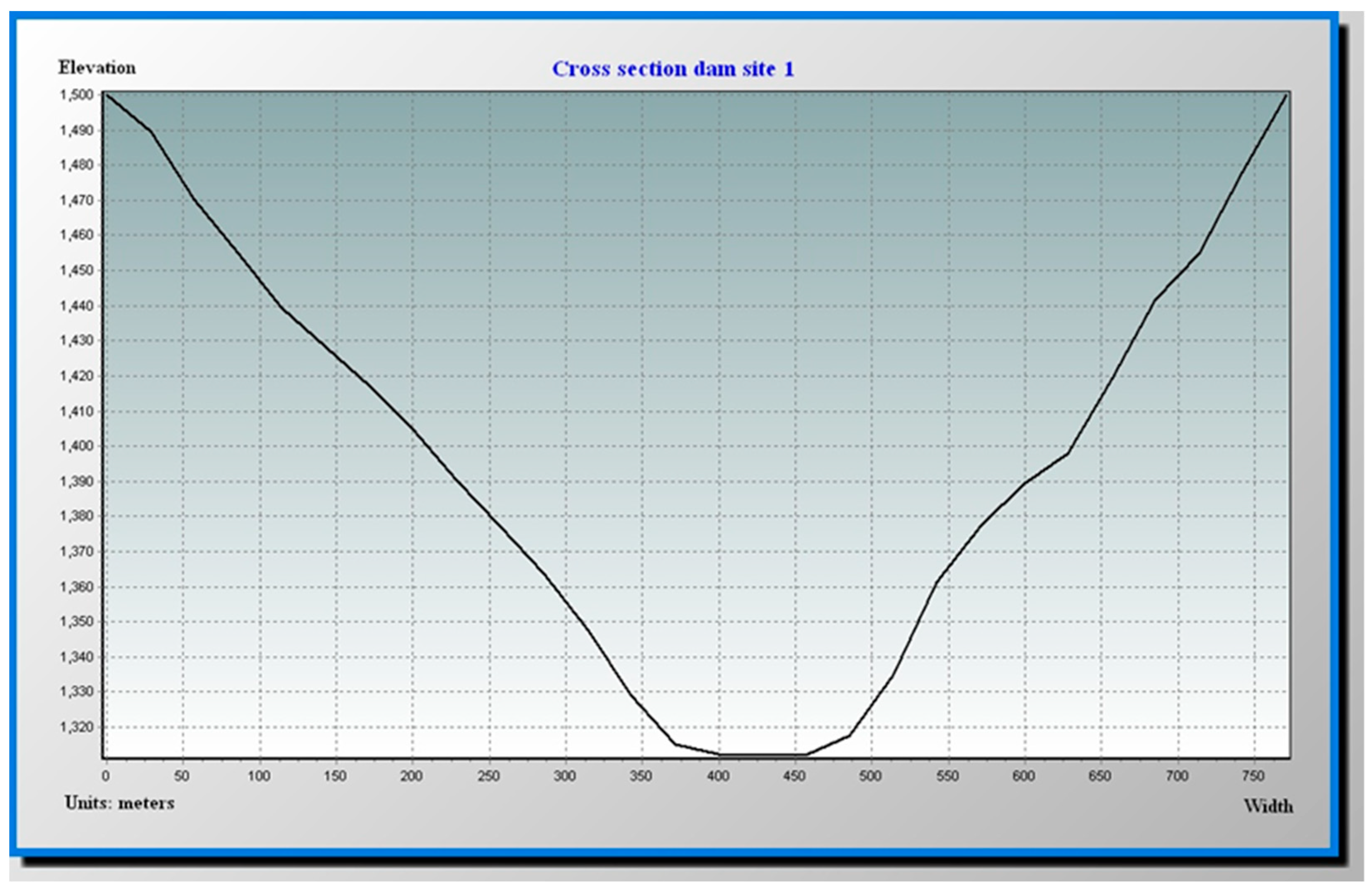The image size is (1372, 894).
Task: Click the 650 width tick label
Action: click(1100, 776)
